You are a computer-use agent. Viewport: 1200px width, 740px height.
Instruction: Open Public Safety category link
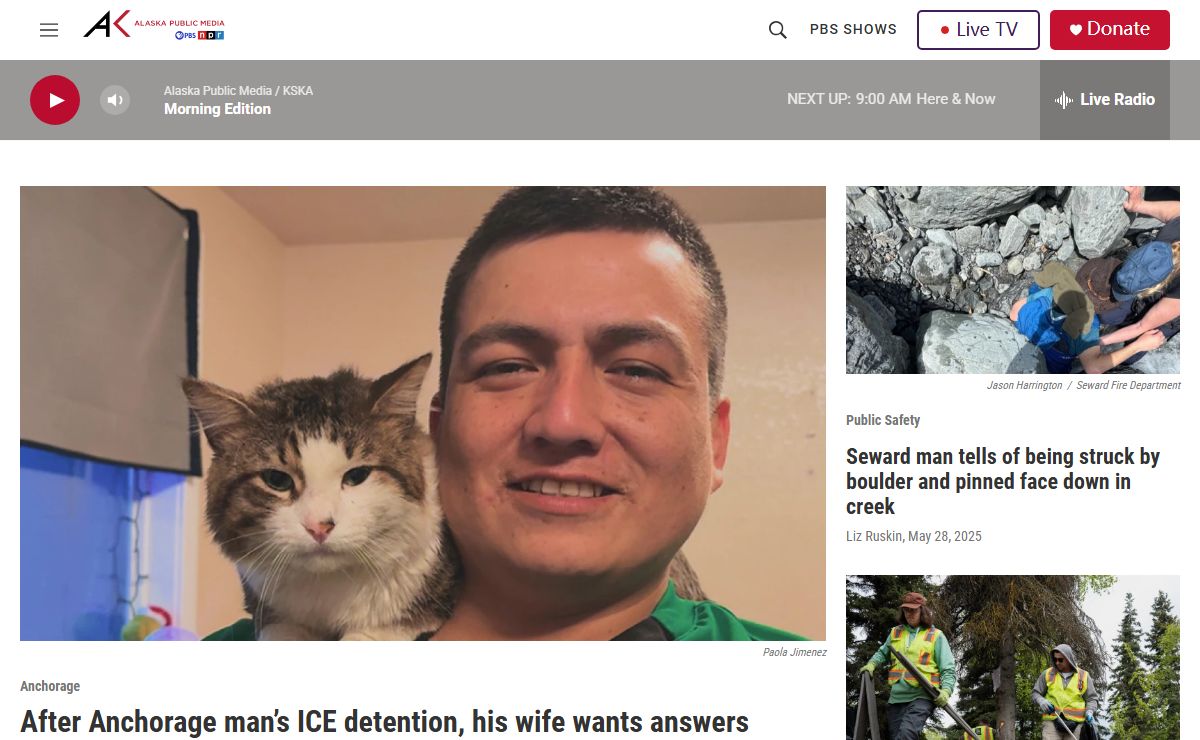tap(883, 420)
